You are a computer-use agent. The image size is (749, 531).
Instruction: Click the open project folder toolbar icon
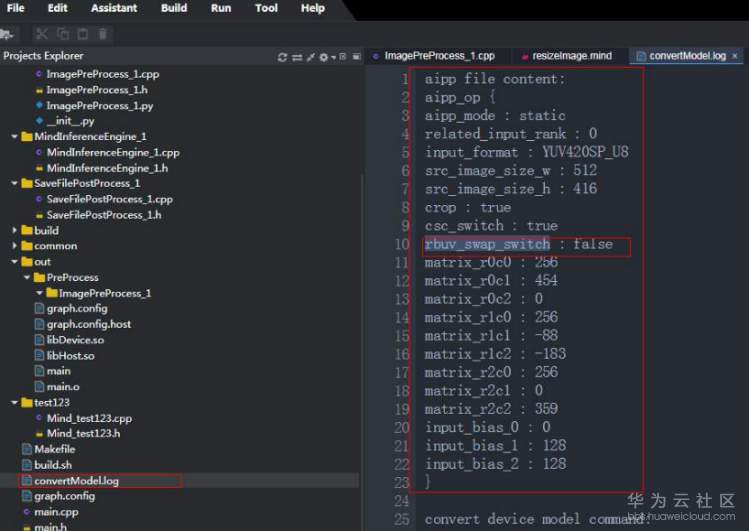(x=7, y=34)
